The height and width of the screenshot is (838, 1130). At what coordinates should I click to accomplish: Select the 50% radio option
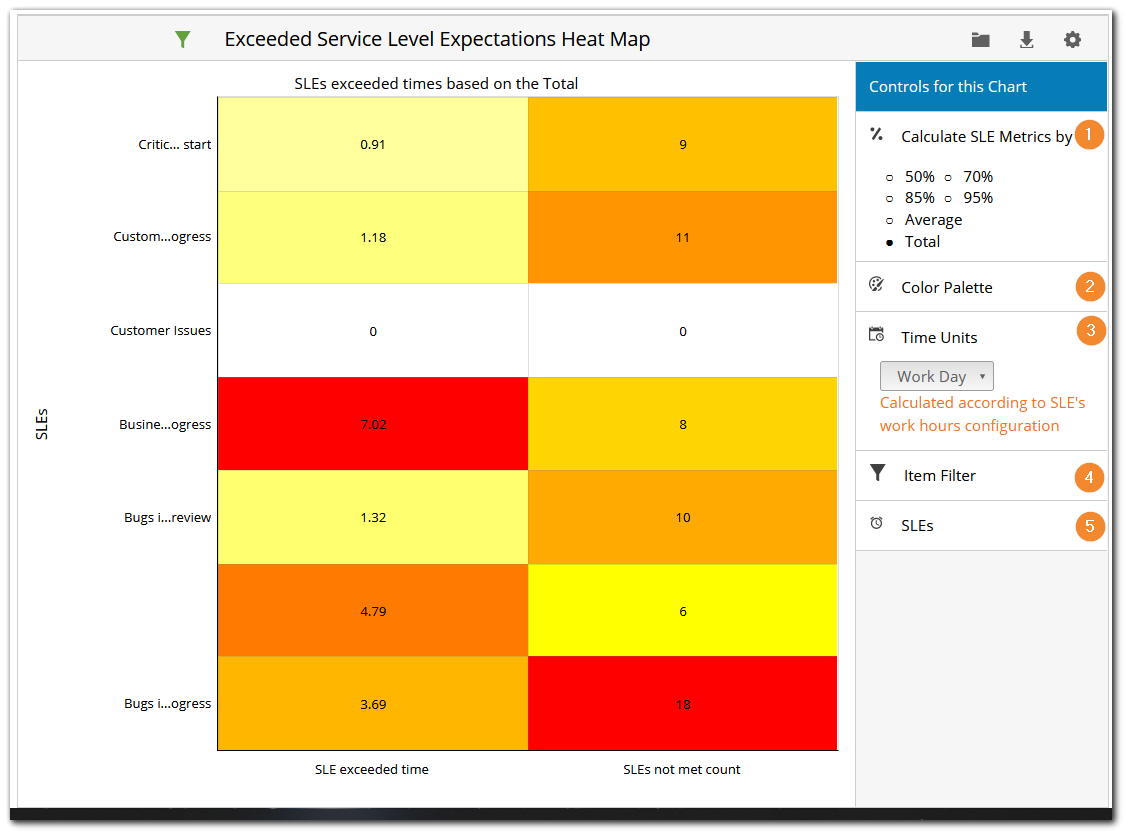pos(890,177)
